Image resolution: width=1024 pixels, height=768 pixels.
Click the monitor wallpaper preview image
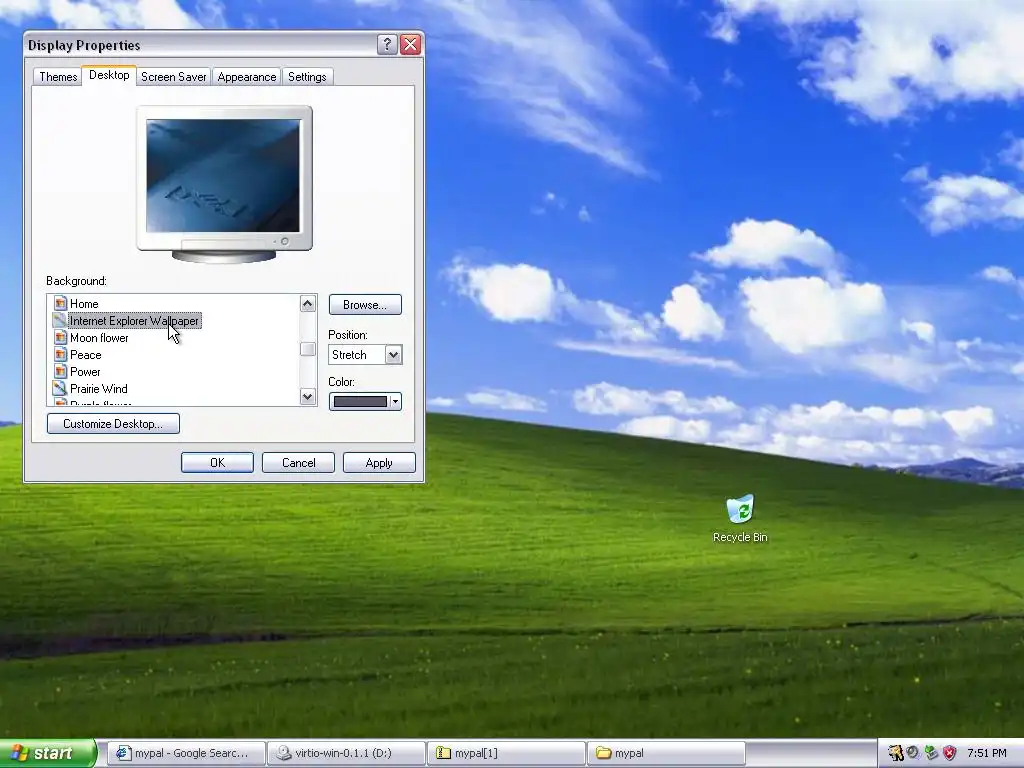point(223,176)
